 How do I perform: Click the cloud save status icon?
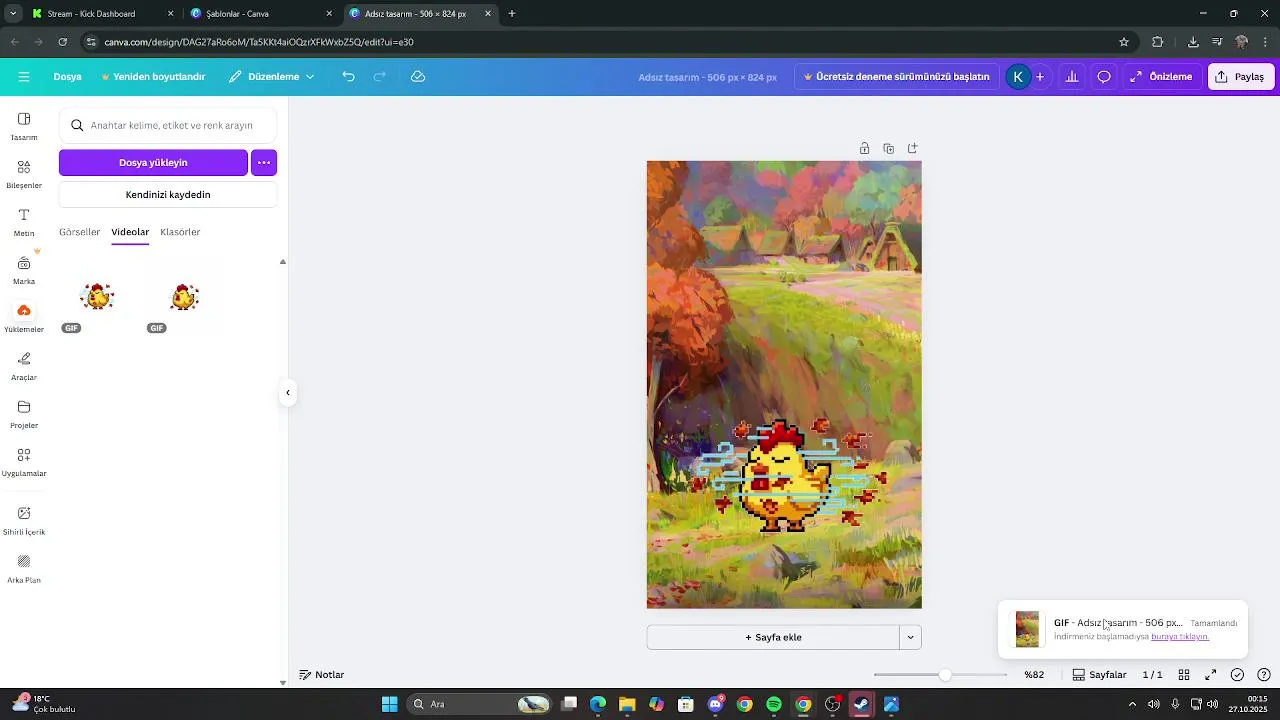coord(418,77)
